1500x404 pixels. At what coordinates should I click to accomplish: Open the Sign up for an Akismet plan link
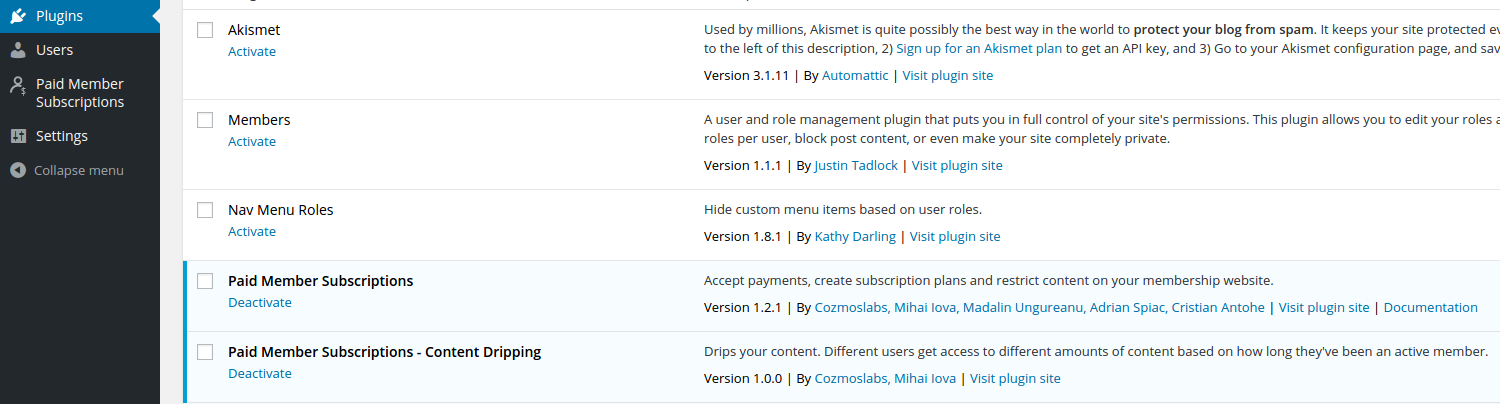979,48
